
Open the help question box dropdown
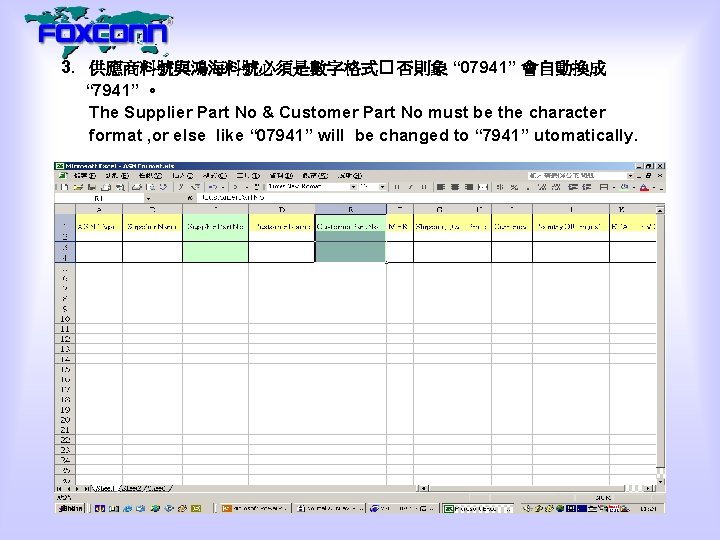point(630,175)
